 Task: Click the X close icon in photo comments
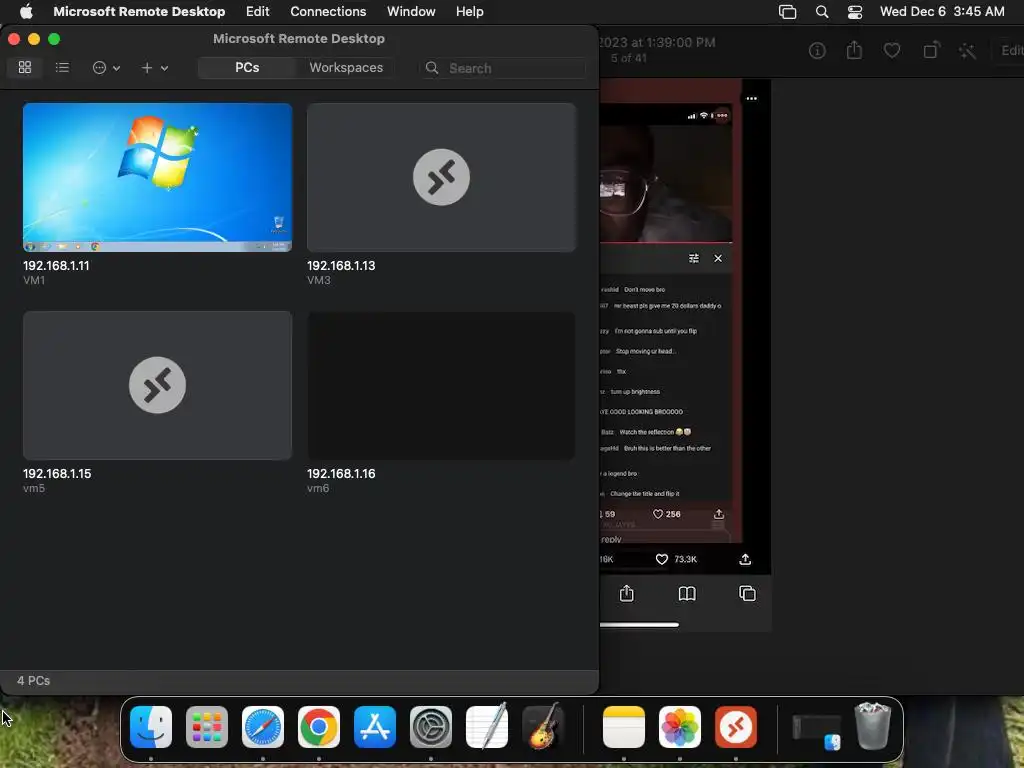pos(718,259)
